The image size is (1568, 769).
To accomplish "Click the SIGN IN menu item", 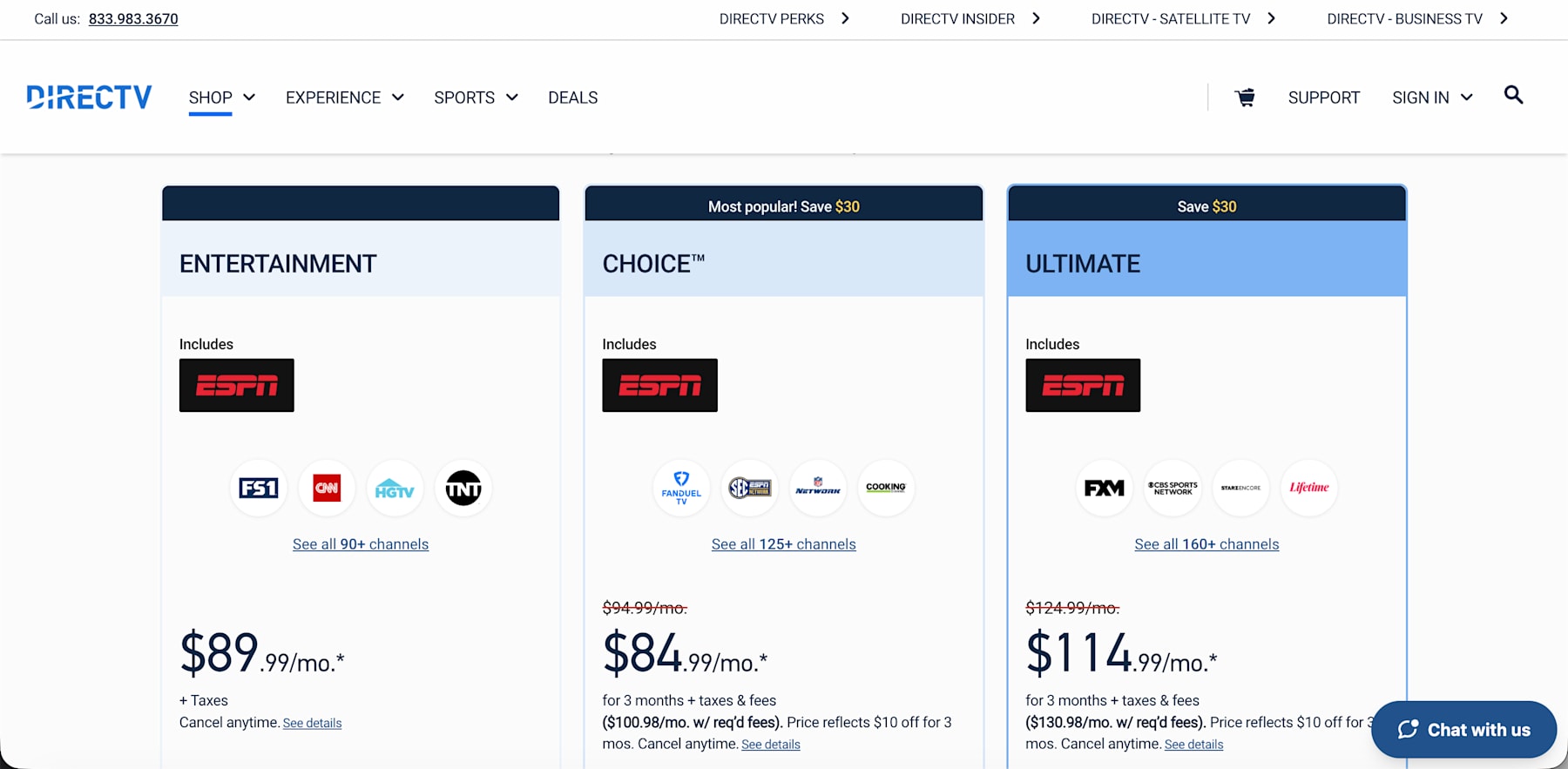I will tap(1421, 98).
